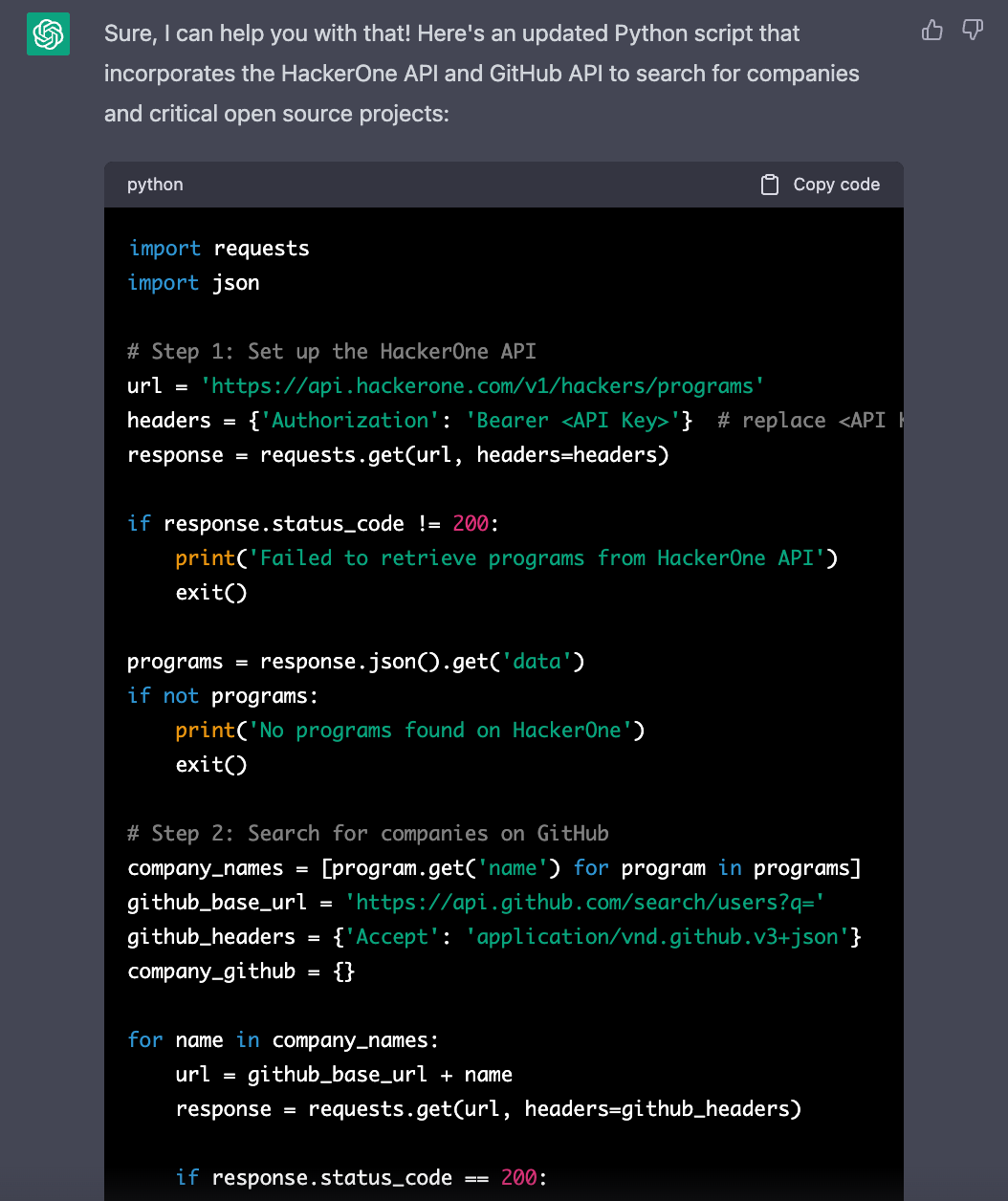Give the response a thumbs up
Viewport: 1008px width, 1201px height.
932,31
